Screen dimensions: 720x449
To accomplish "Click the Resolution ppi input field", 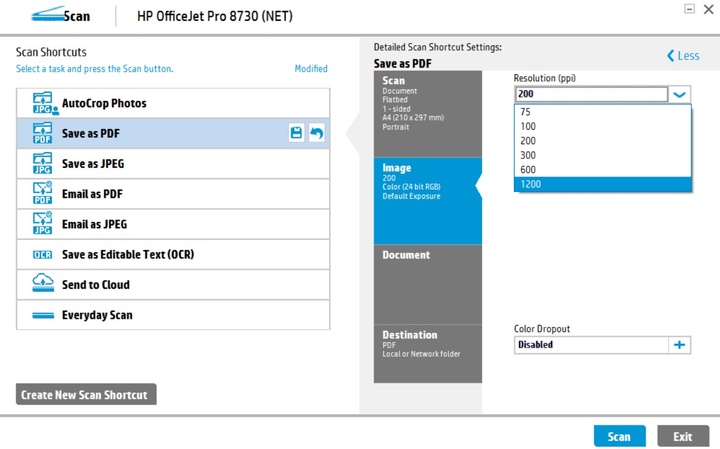I will tap(590, 95).
